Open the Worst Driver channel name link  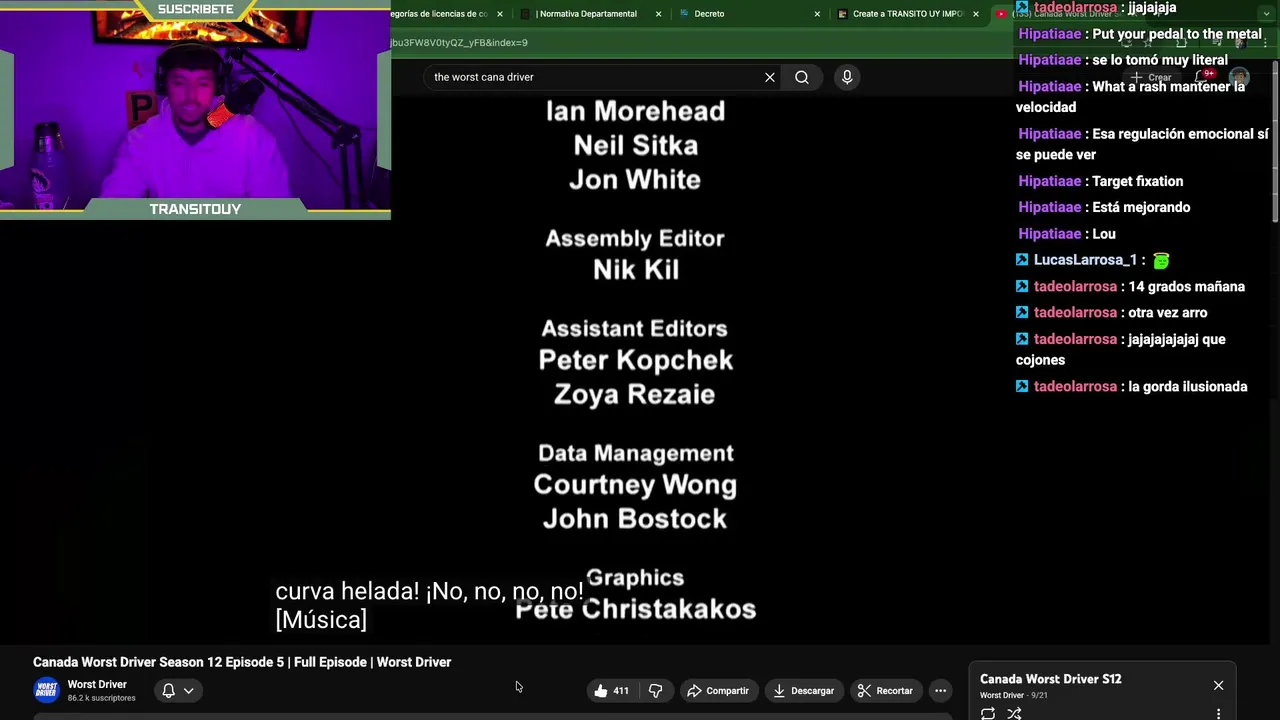97,684
